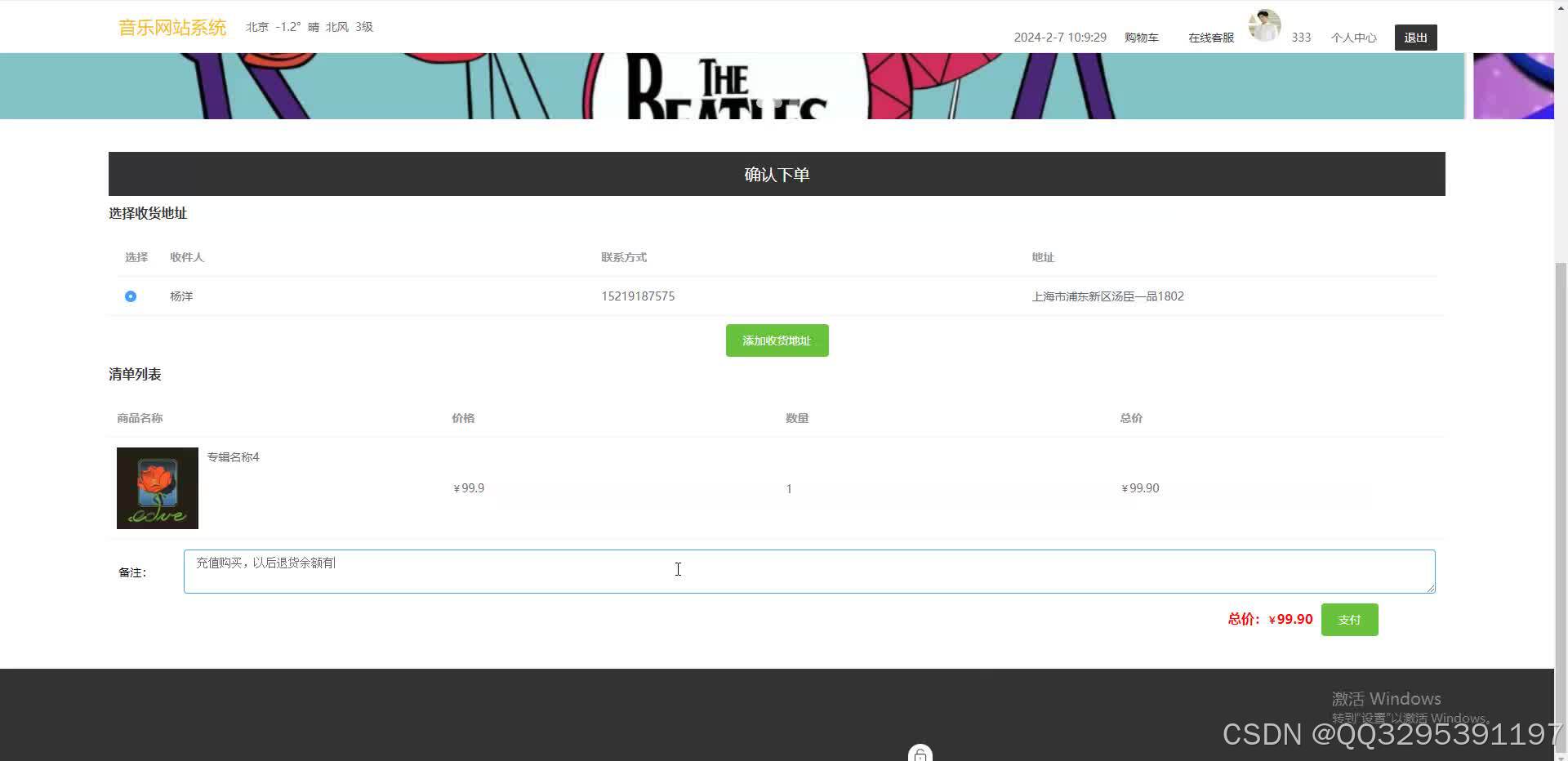
Task: Click the user avatar picture in header
Action: [x=1264, y=25]
